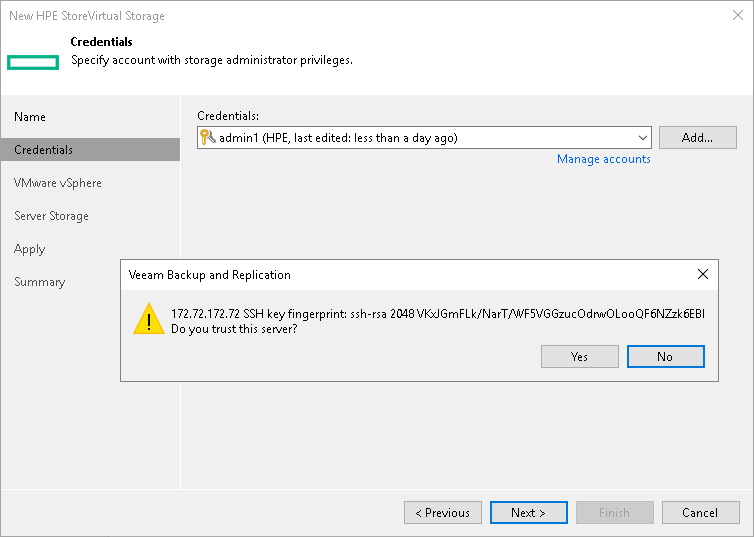
Task: Click the < Previous button
Action: pyautogui.click(x=443, y=512)
